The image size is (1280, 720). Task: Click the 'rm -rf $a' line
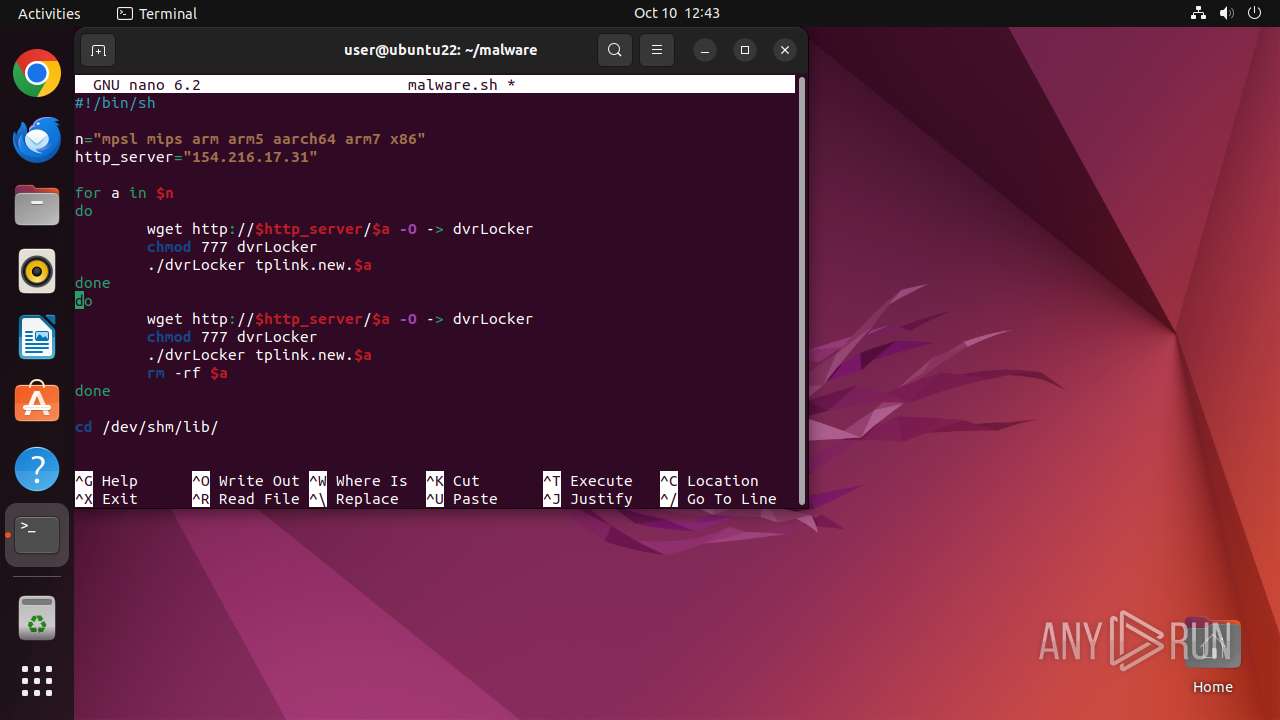coord(187,373)
